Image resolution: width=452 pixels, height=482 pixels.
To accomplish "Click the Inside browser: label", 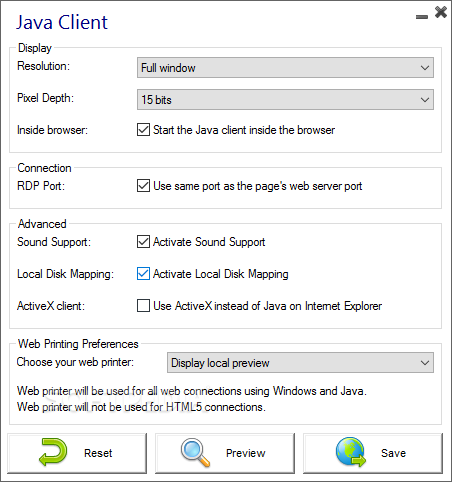I will [52, 130].
